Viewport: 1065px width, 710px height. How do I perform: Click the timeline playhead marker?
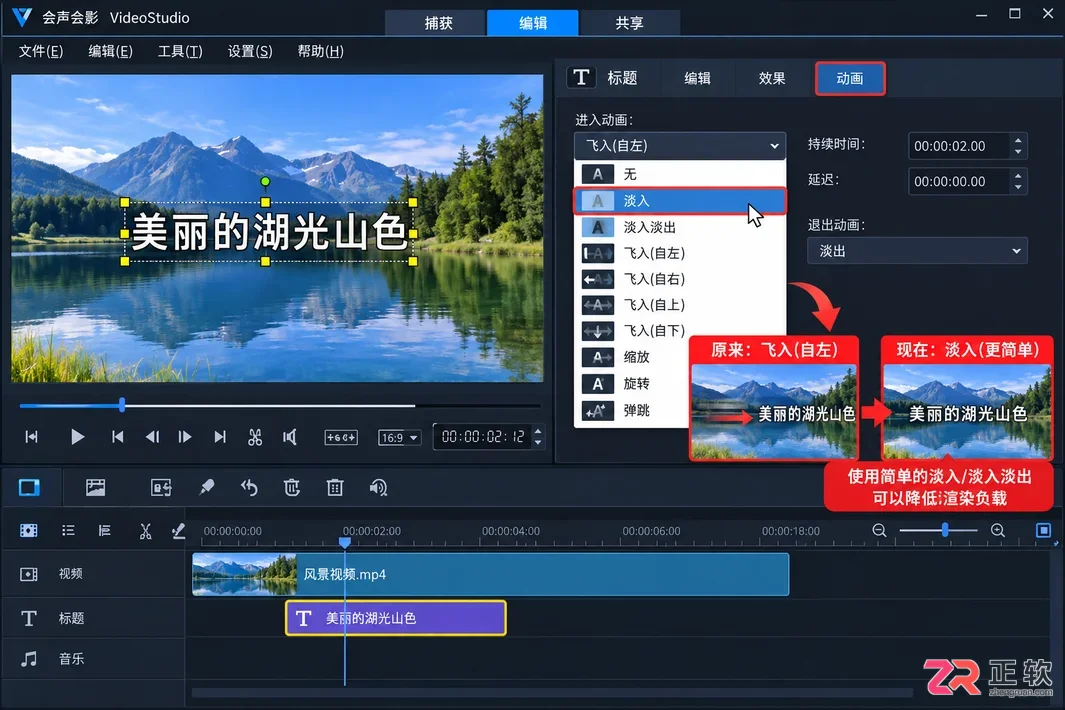click(x=345, y=542)
